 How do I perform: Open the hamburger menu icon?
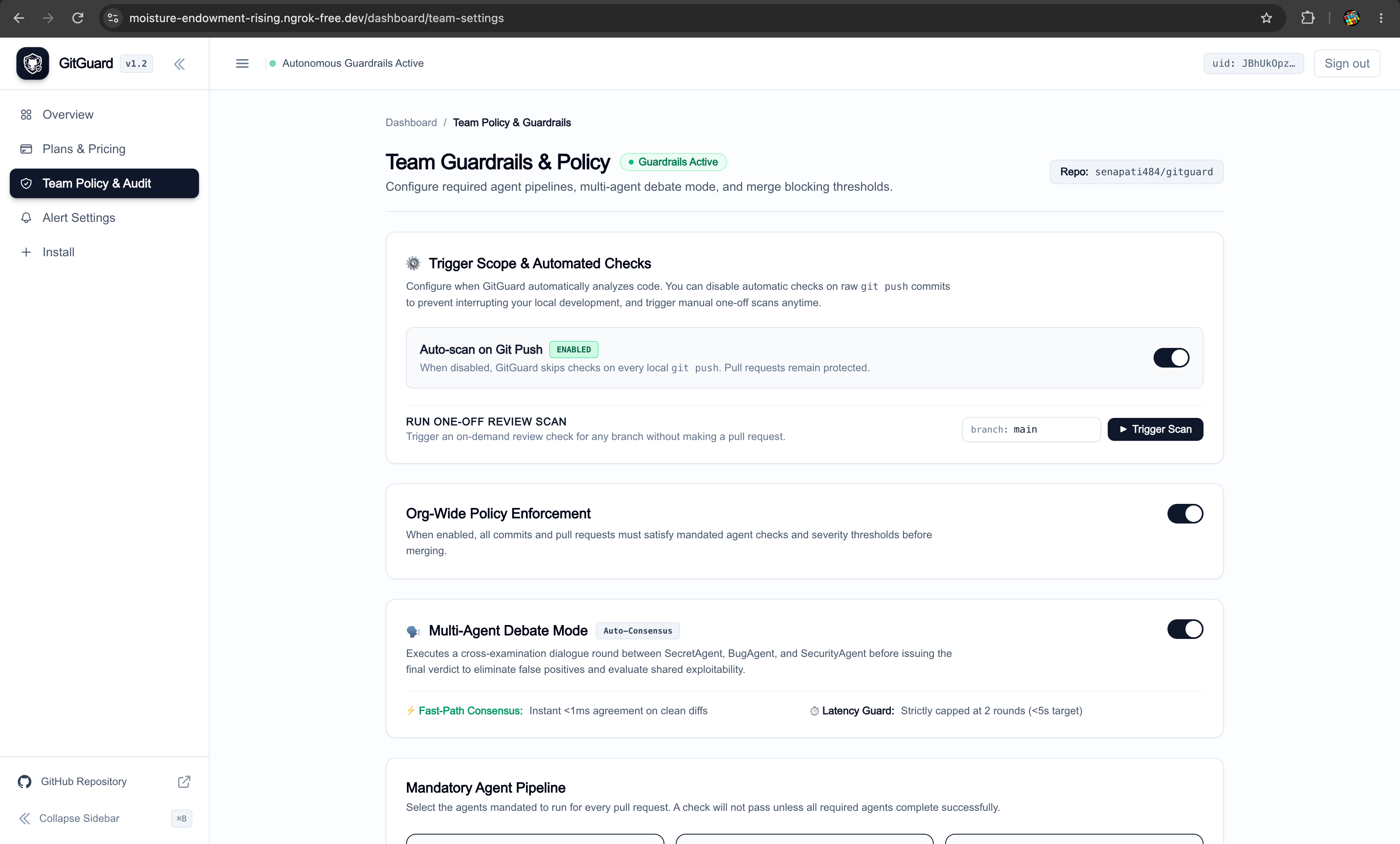[x=242, y=63]
